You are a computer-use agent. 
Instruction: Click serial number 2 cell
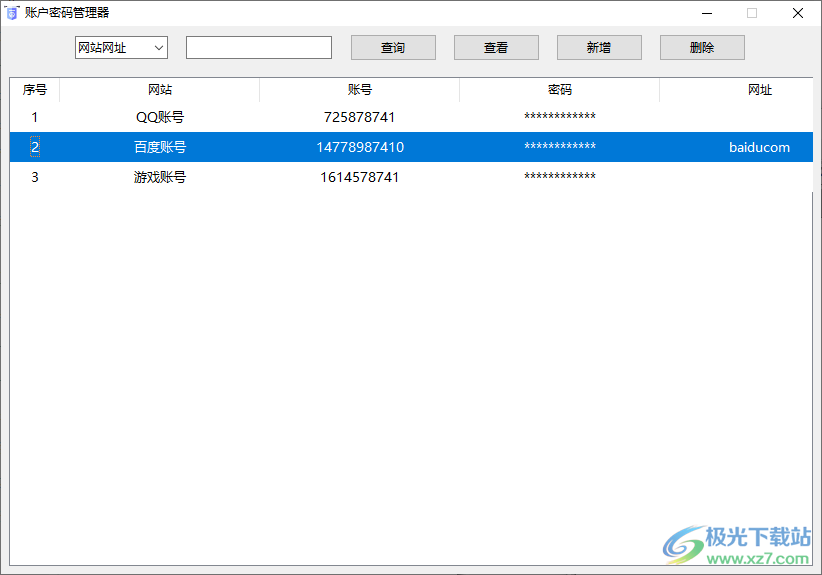[35, 147]
